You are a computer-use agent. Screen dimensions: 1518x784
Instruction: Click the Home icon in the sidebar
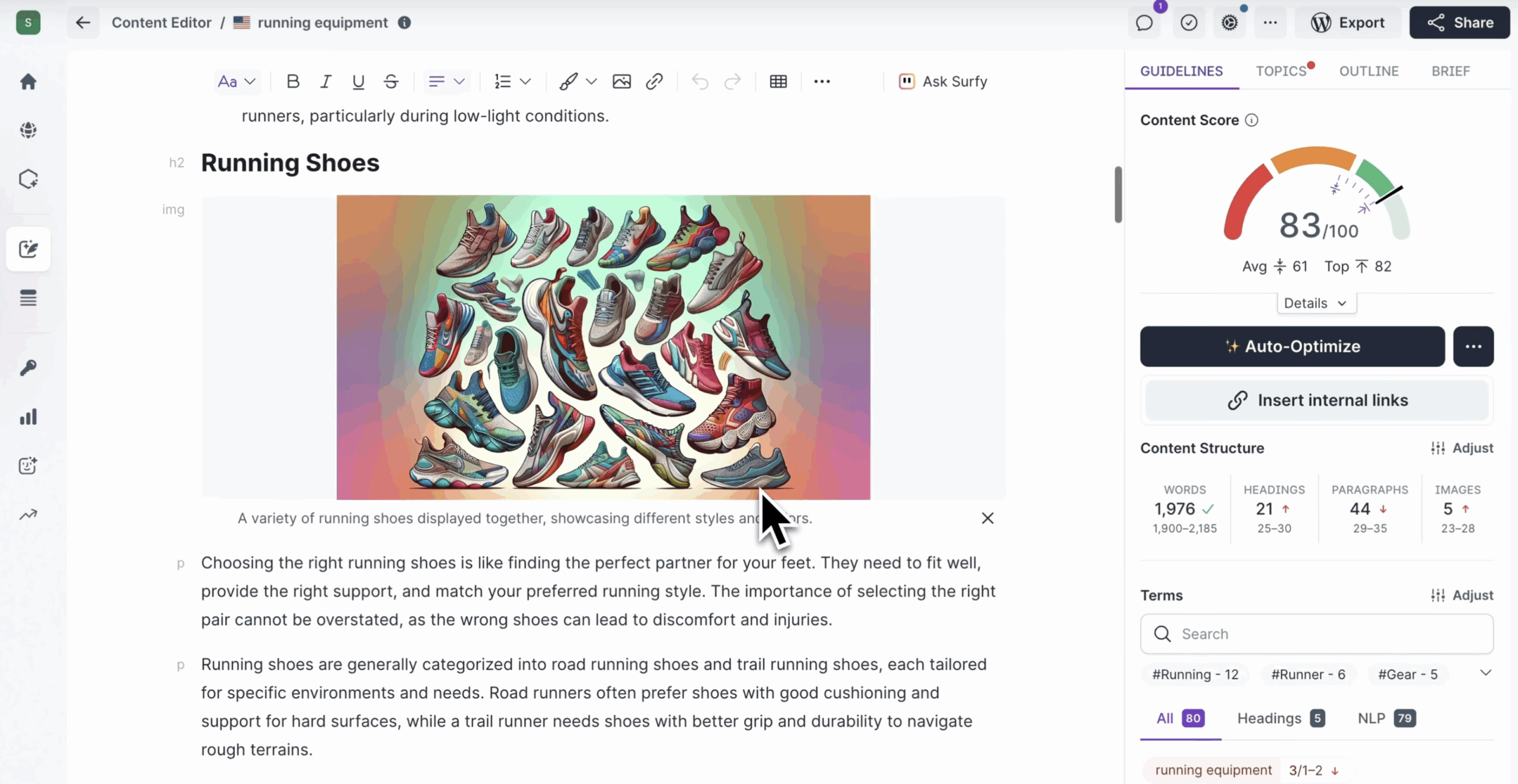click(x=28, y=81)
